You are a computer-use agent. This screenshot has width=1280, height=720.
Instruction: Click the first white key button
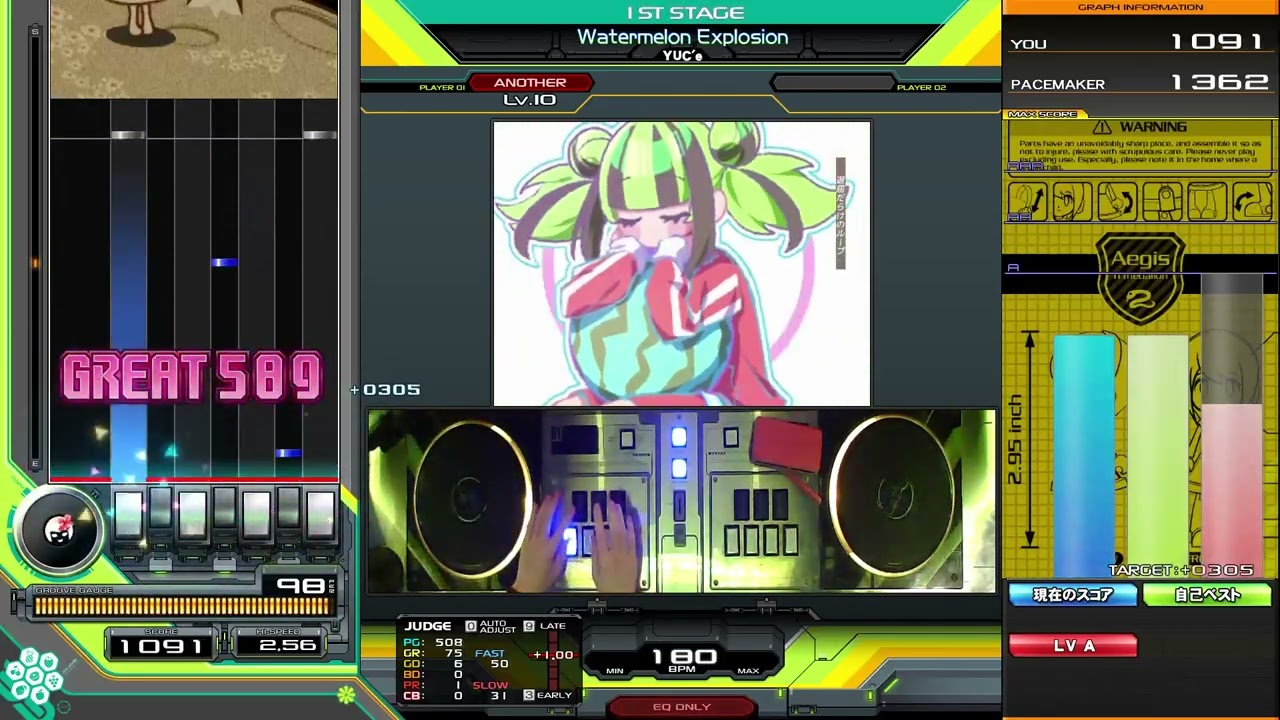[x=128, y=514]
